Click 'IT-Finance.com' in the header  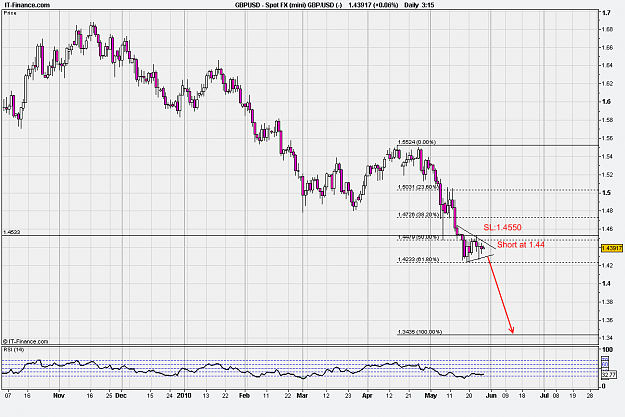27,5
